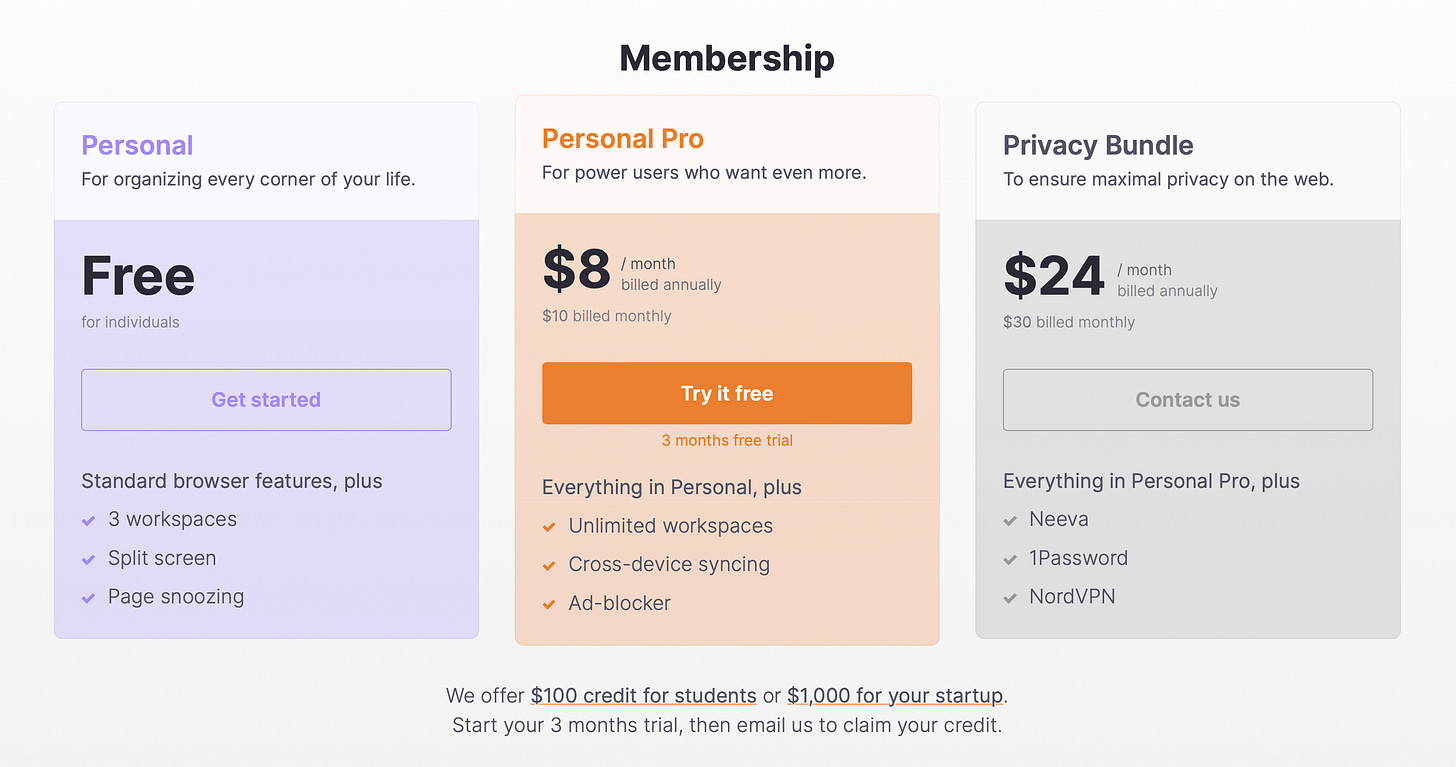Click the orange Try it free button
Image resolution: width=1456 pixels, height=767 pixels.
point(727,393)
